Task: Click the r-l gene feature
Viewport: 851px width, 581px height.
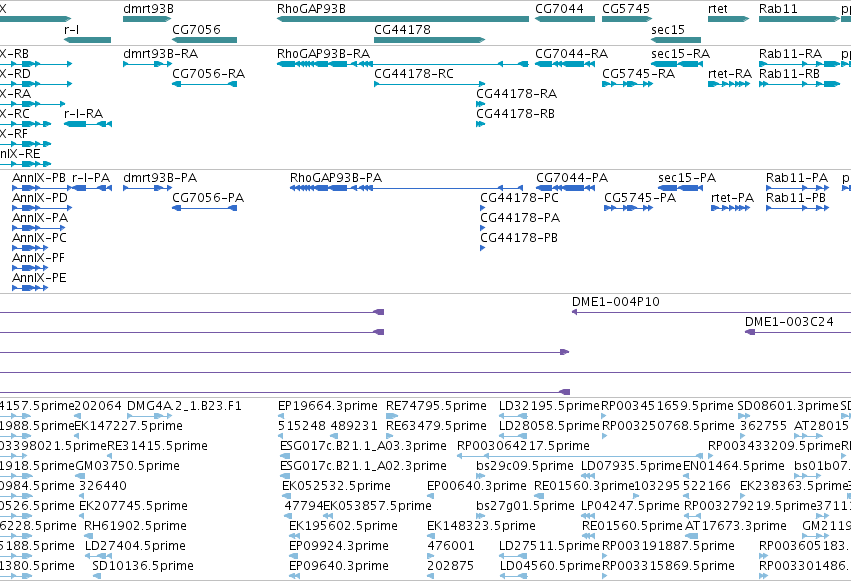Action: tap(87, 40)
